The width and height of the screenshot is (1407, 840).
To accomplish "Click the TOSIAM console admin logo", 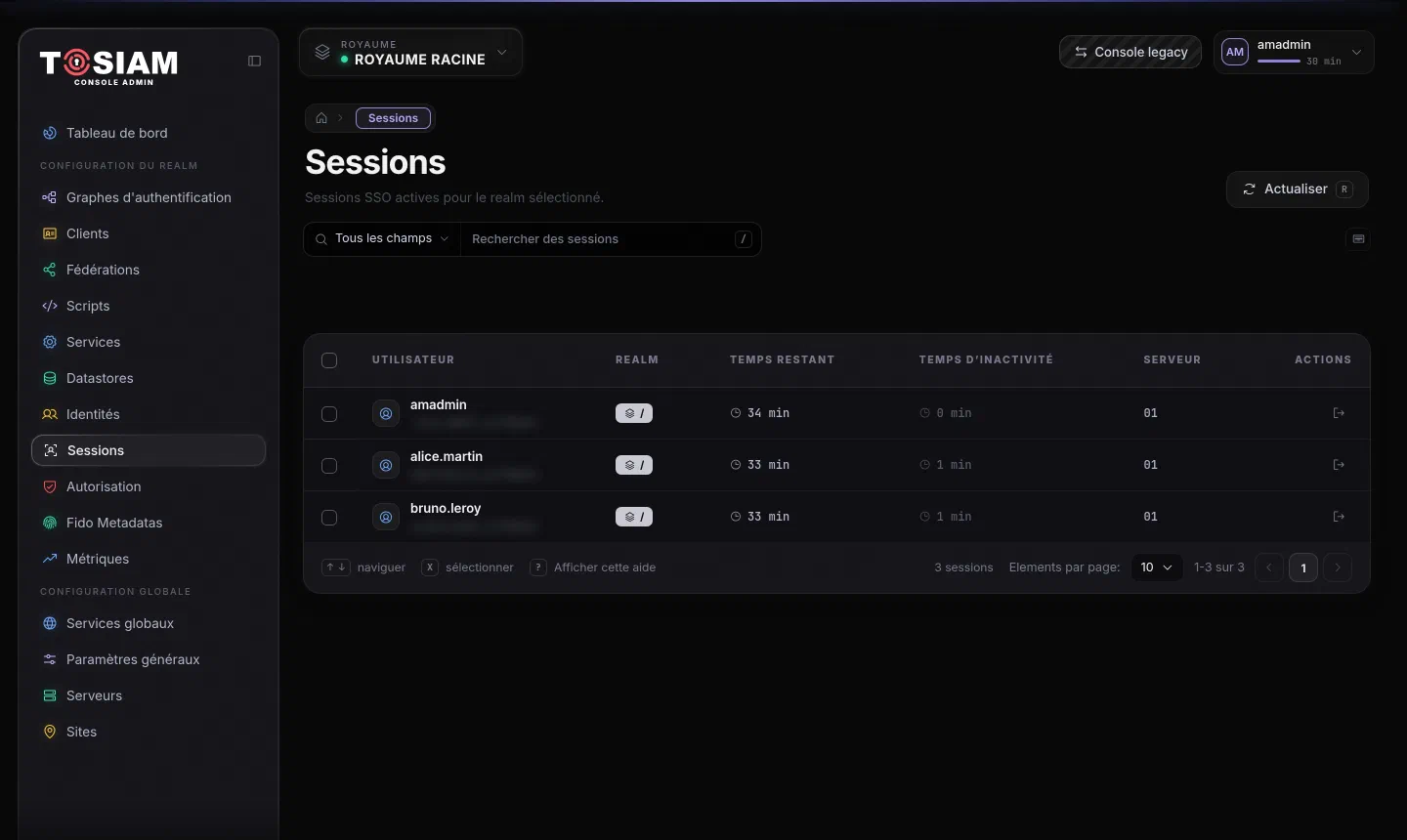I will click(109, 66).
